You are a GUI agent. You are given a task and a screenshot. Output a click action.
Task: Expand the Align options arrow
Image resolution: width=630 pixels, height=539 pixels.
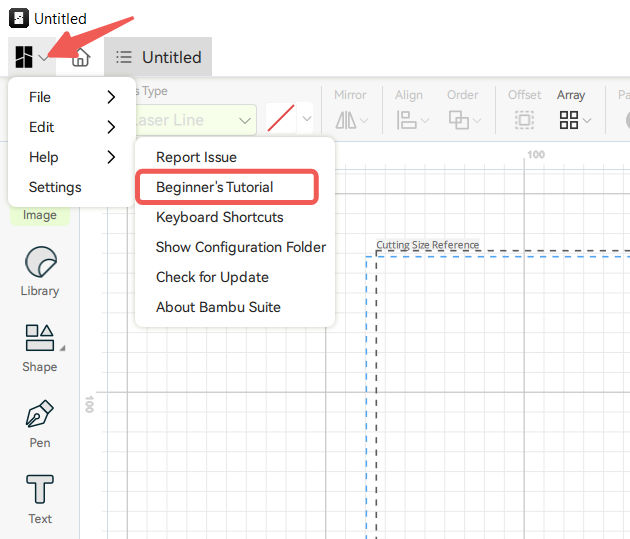point(425,120)
